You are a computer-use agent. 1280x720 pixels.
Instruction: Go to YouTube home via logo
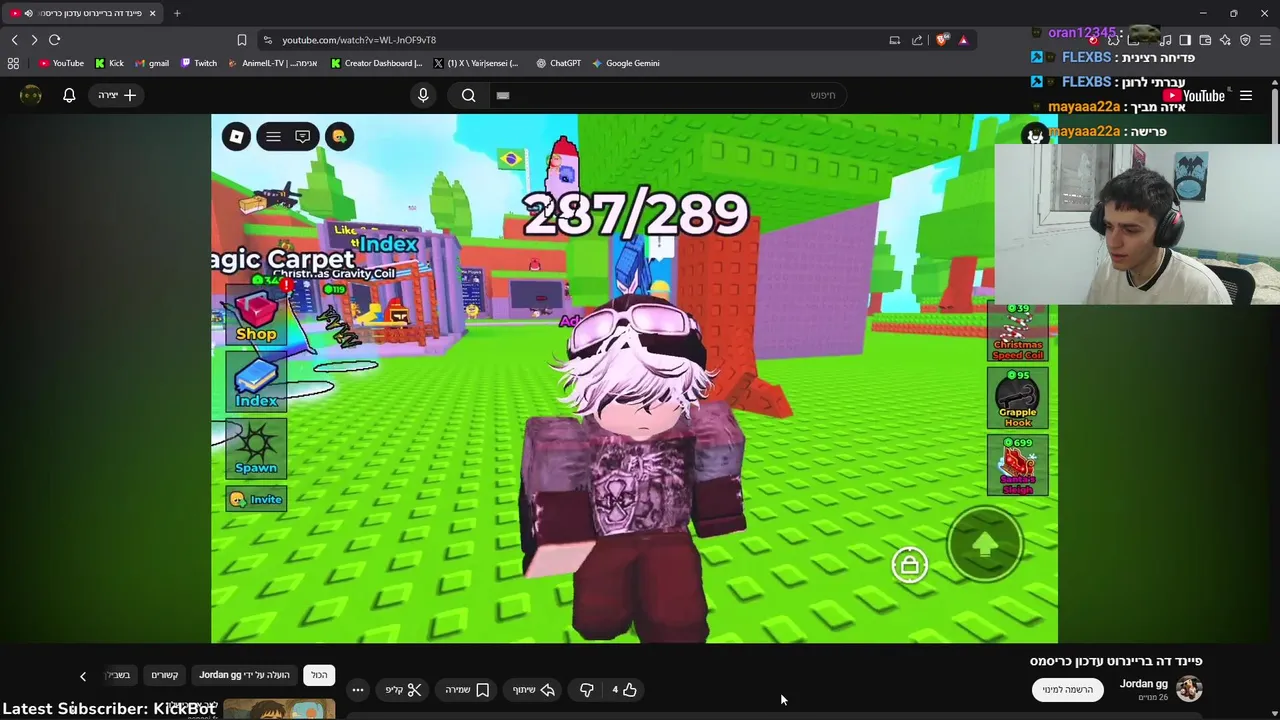point(1194,96)
